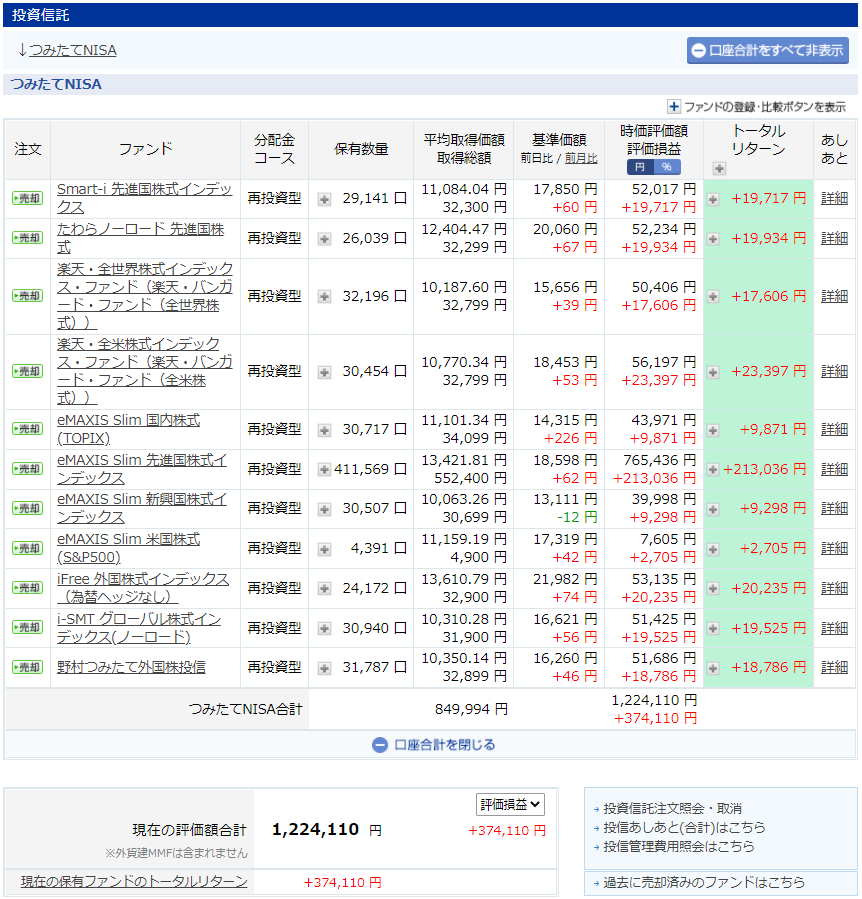The image size is (862, 899).
Task: Open 楽天・全世界株式インデックス・ファンド fund link
Action: pyautogui.click(x=145, y=296)
